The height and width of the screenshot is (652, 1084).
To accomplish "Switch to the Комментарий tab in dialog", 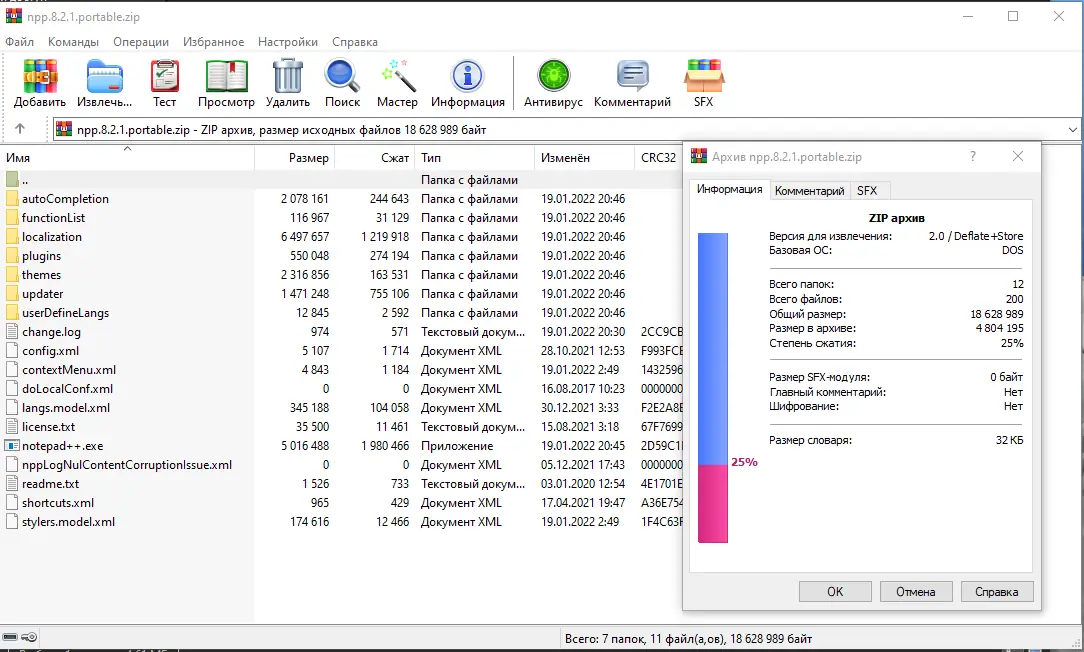I will (810, 191).
